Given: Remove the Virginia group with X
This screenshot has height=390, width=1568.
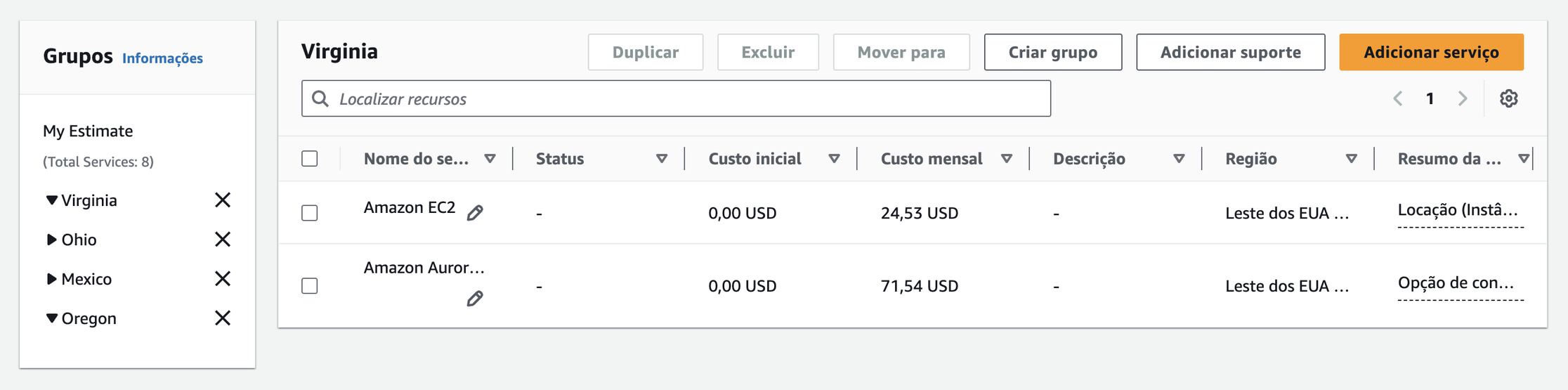Looking at the screenshot, I should tap(223, 200).
